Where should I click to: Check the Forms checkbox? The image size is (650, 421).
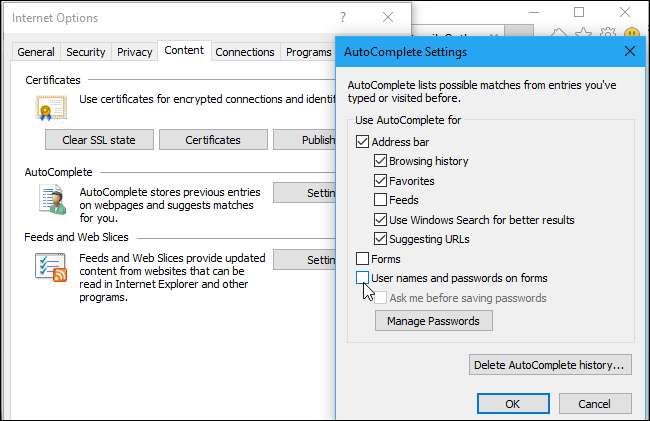363,259
